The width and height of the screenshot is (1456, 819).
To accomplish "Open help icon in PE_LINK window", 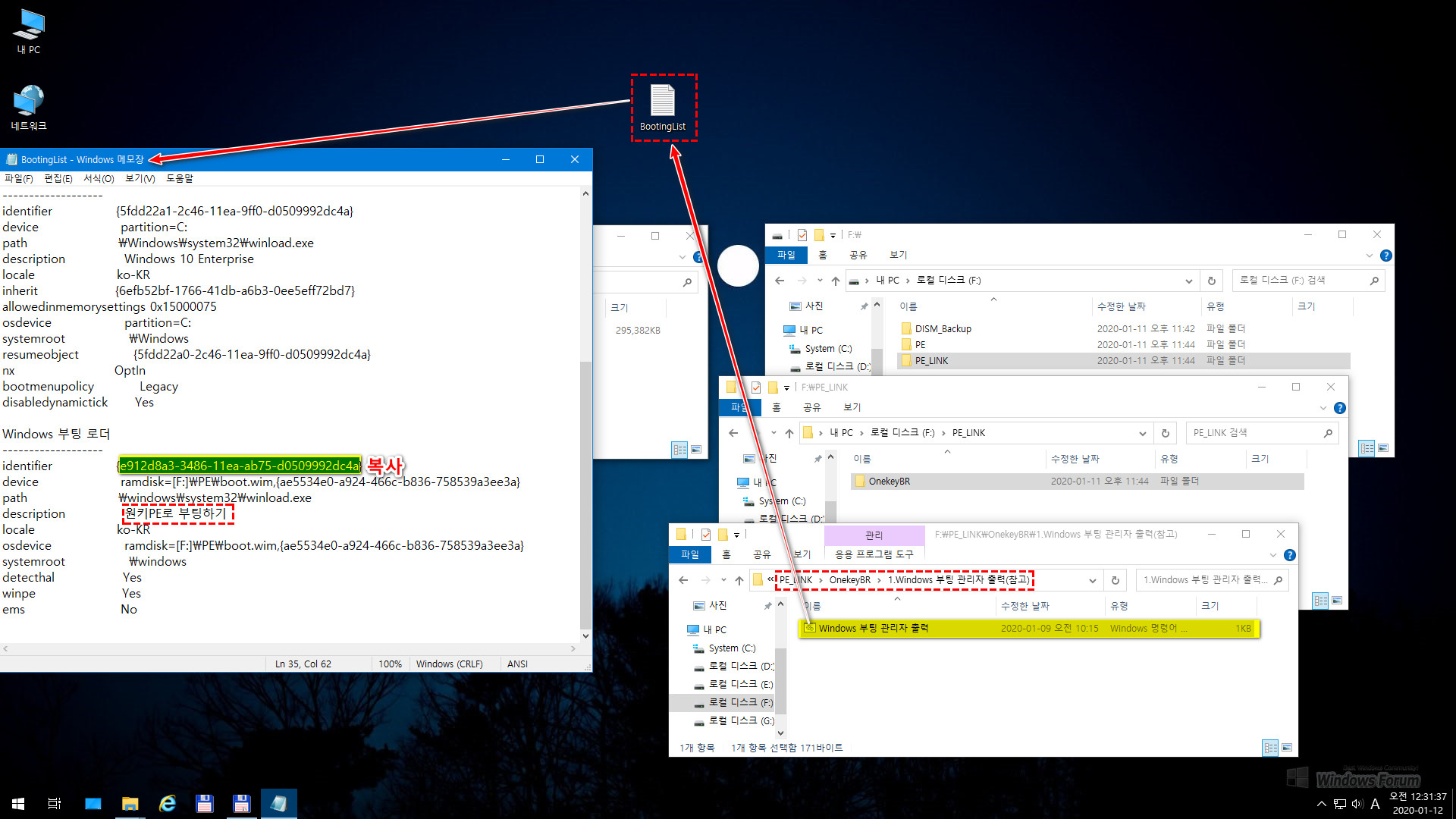I will point(1340,408).
